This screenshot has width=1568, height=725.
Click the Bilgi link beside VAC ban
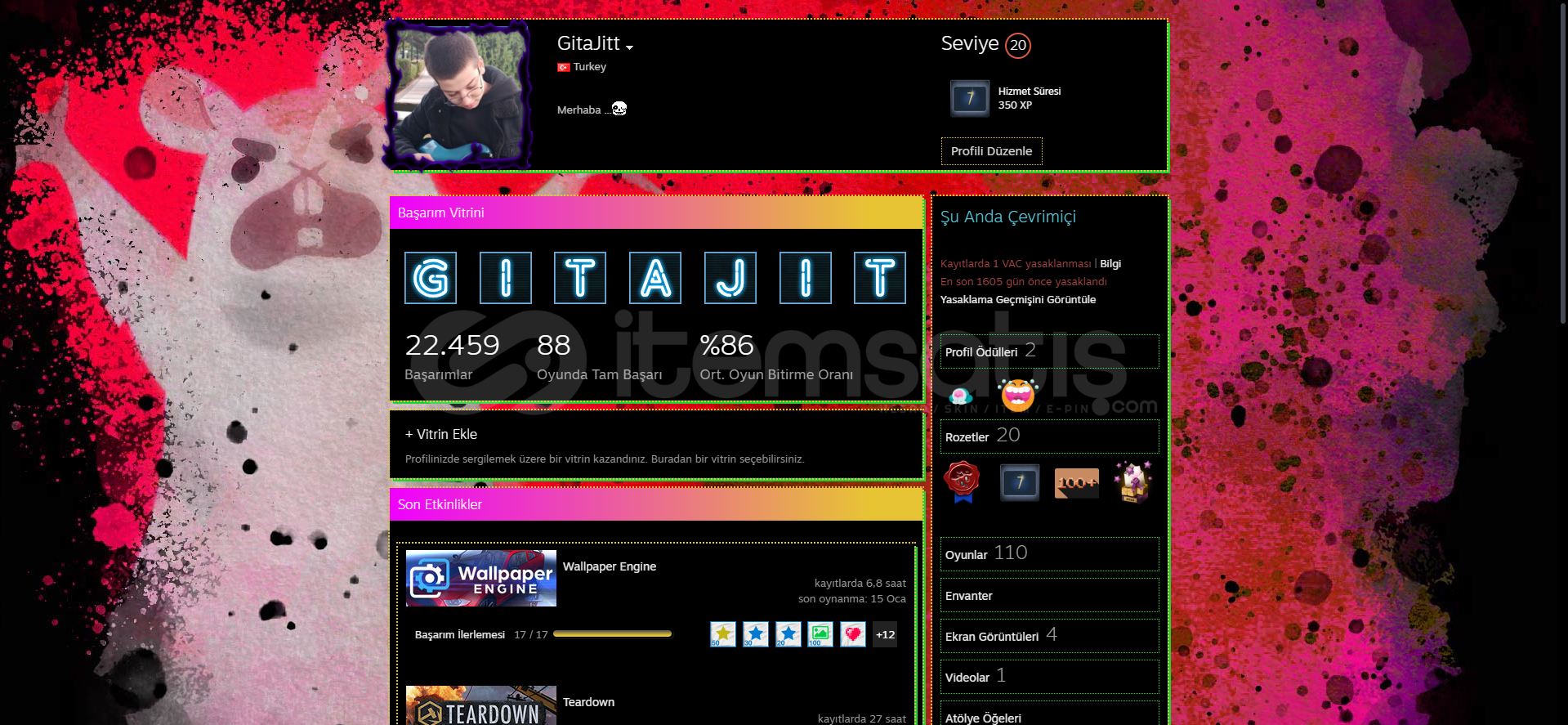point(1110,264)
